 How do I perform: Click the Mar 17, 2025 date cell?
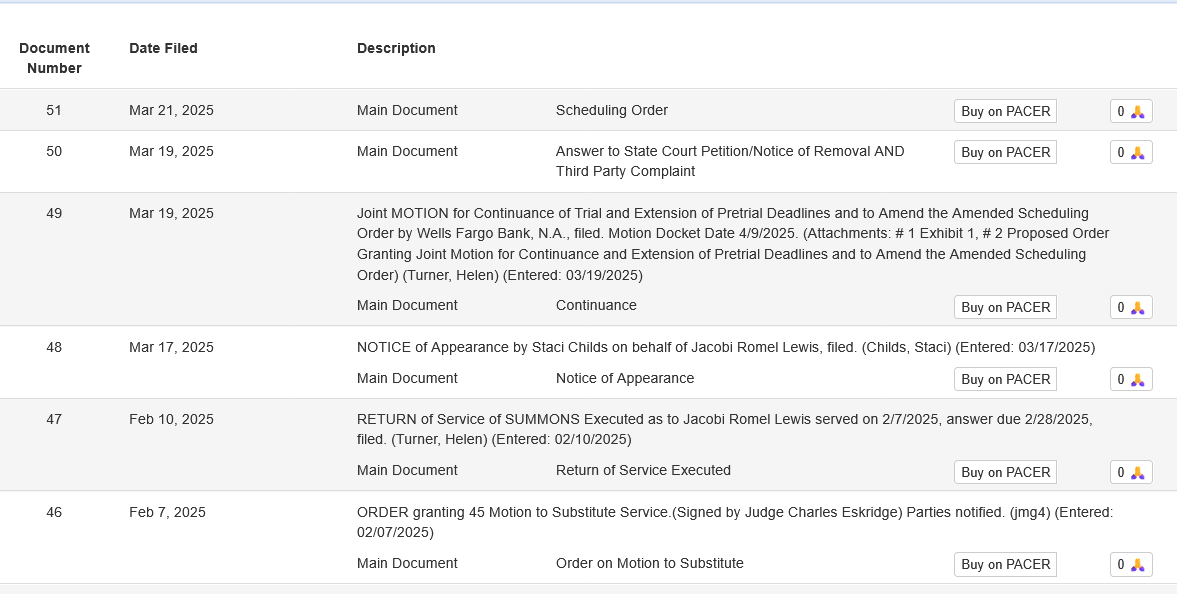tap(171, 347)
